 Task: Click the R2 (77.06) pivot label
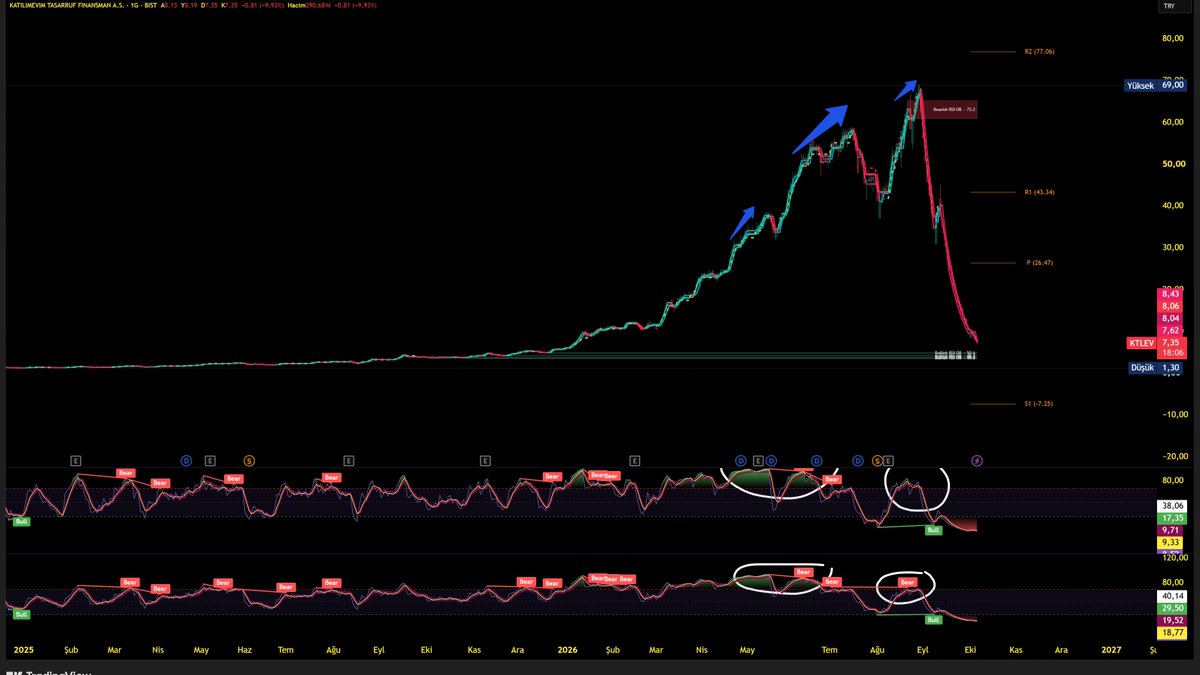pyautogui.click(x=1039, y=51)
